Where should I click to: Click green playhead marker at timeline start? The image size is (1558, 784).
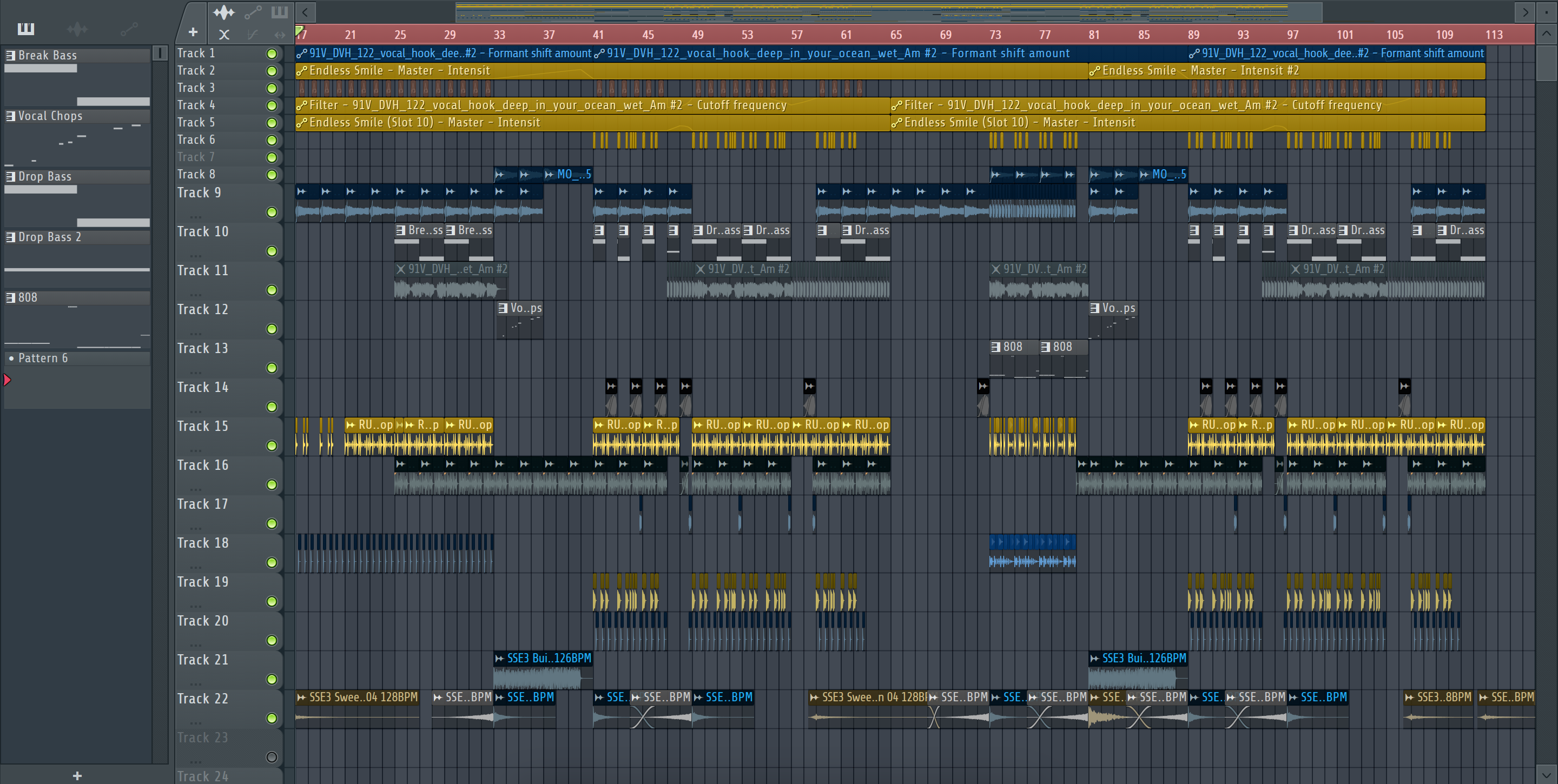click(x=299, y=30)
